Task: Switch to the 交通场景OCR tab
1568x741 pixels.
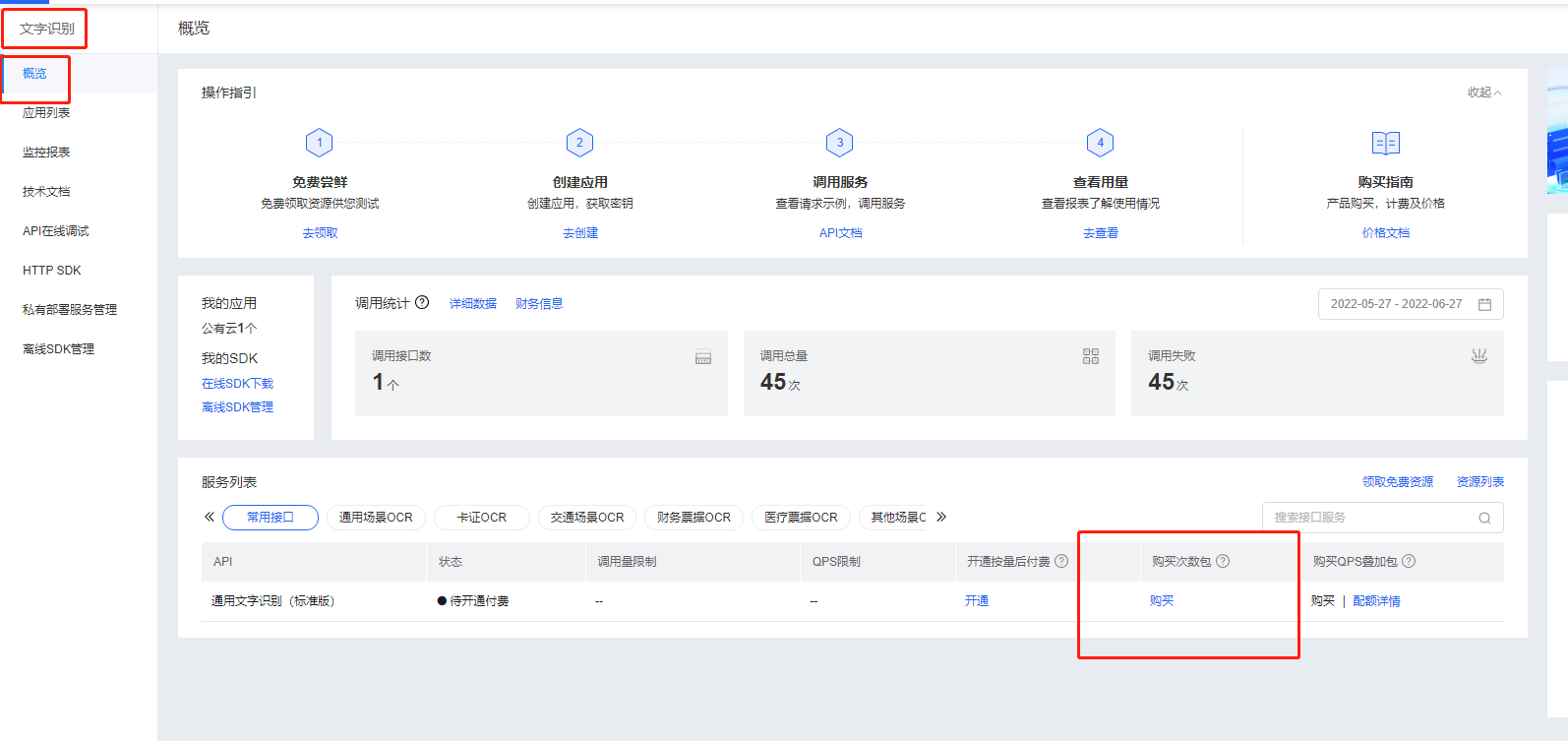Action: [587, 518]
